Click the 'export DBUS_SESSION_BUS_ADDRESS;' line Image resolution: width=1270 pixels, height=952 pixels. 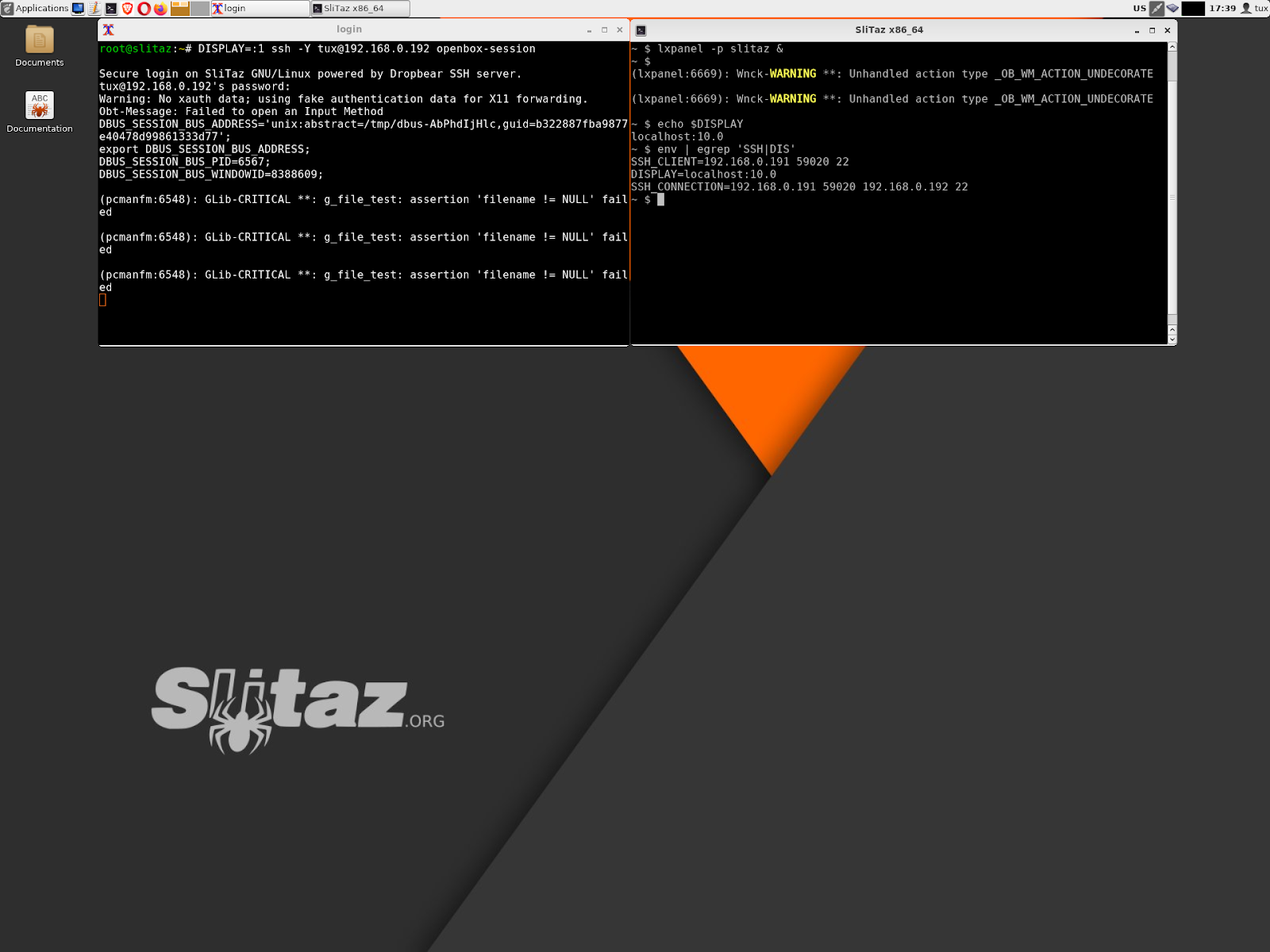coord(205,149)
